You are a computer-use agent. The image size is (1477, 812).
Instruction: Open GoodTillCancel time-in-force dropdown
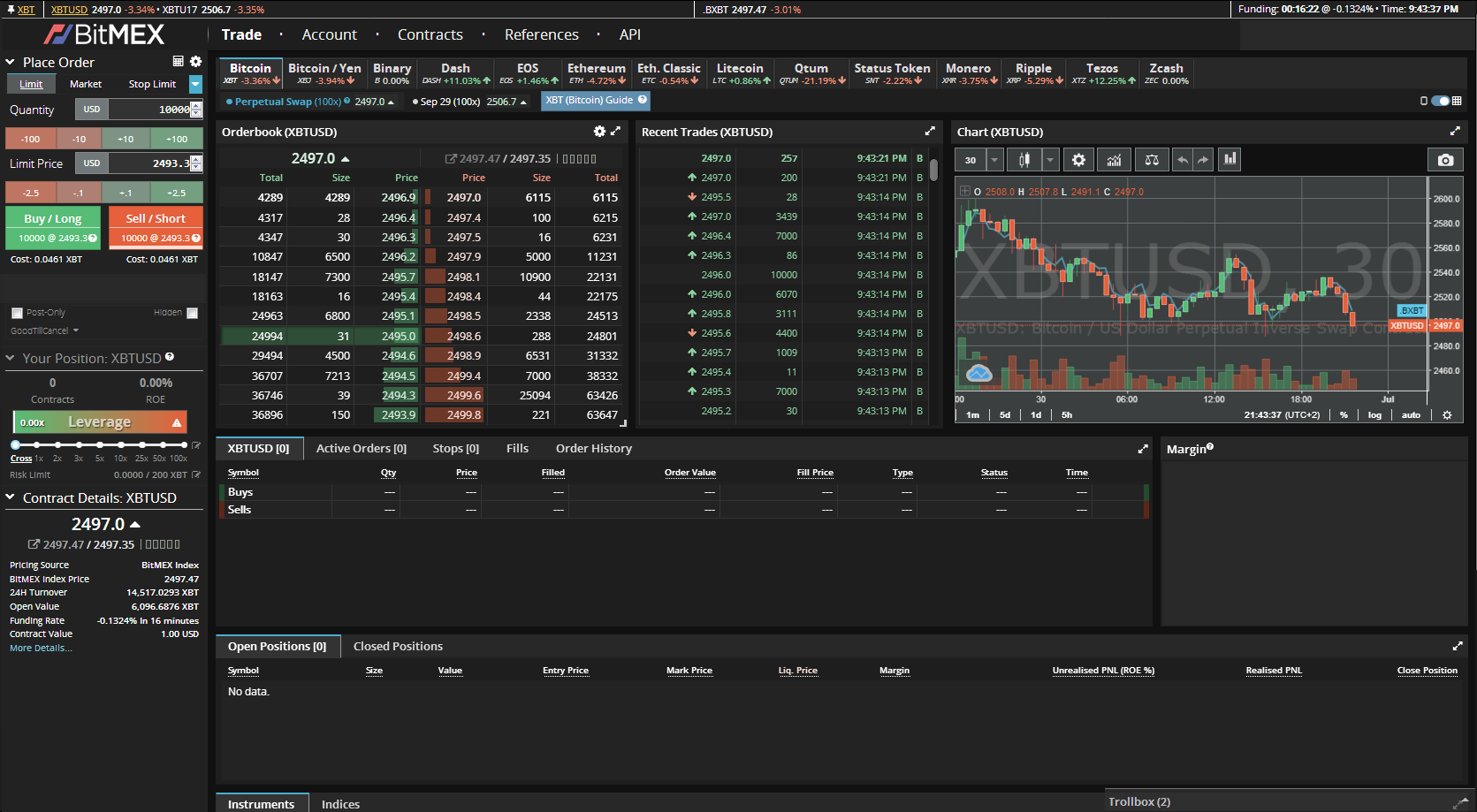(x=45, y=330)
